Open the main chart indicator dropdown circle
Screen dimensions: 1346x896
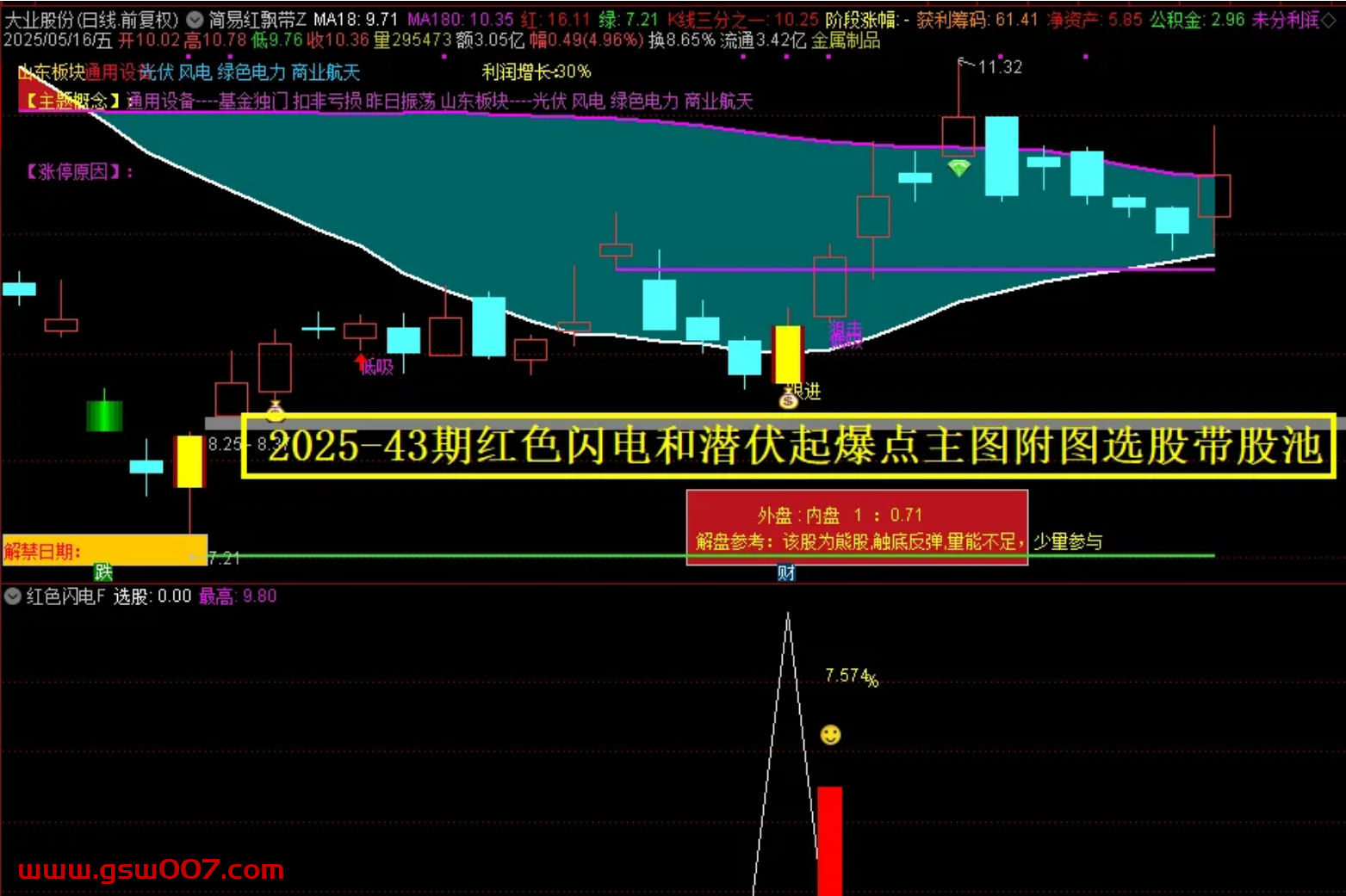(195, 19)
